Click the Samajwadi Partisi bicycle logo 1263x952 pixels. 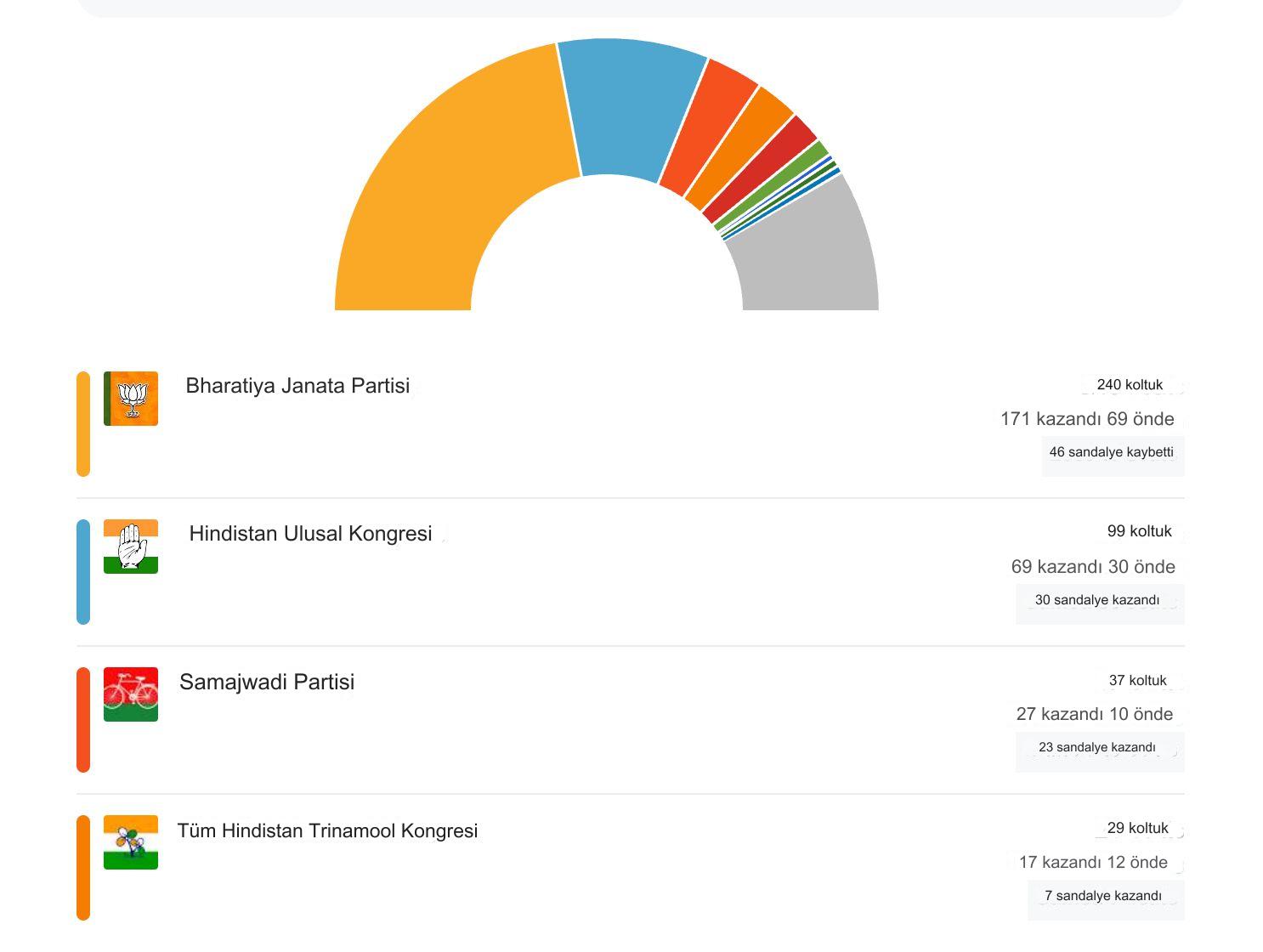(131, 694)
